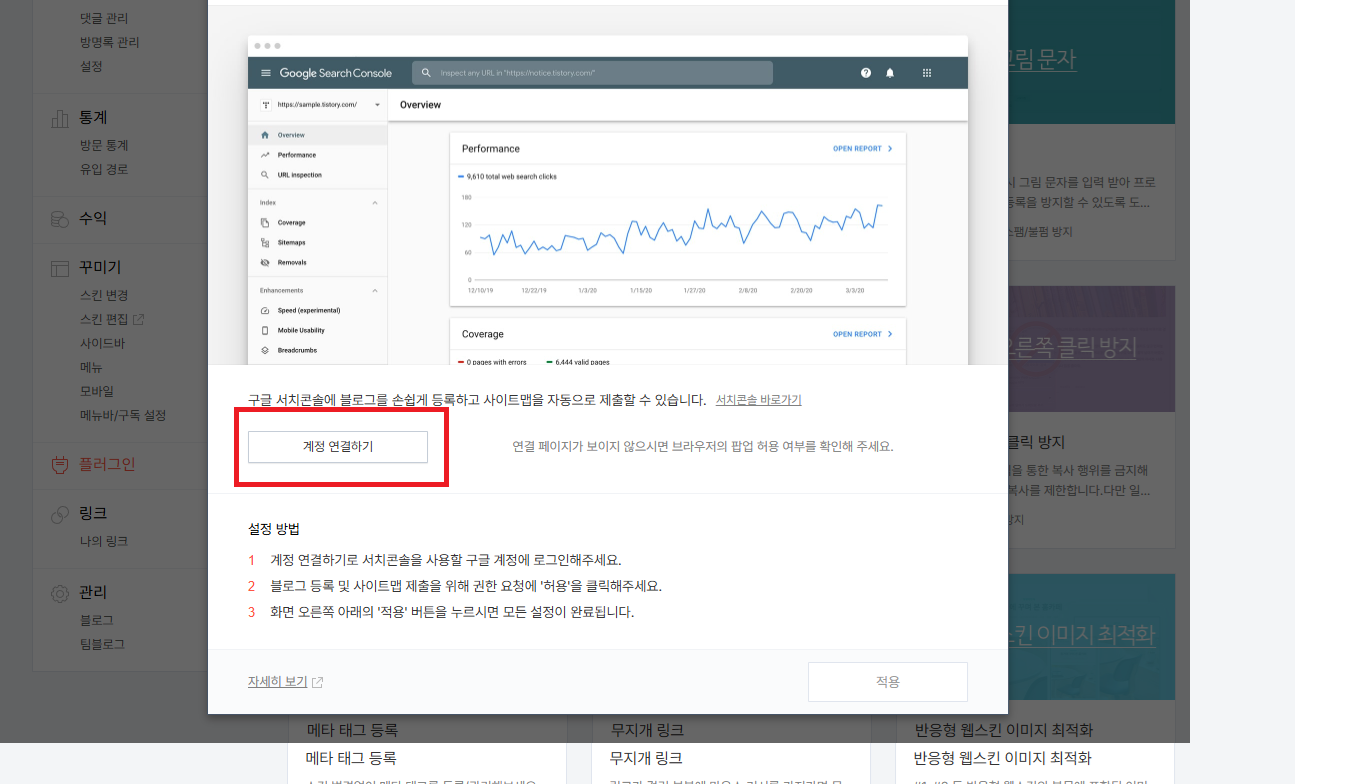Open 팀블로그 under 관리
Screen dimensions: 1365x784
pos(102,644)
